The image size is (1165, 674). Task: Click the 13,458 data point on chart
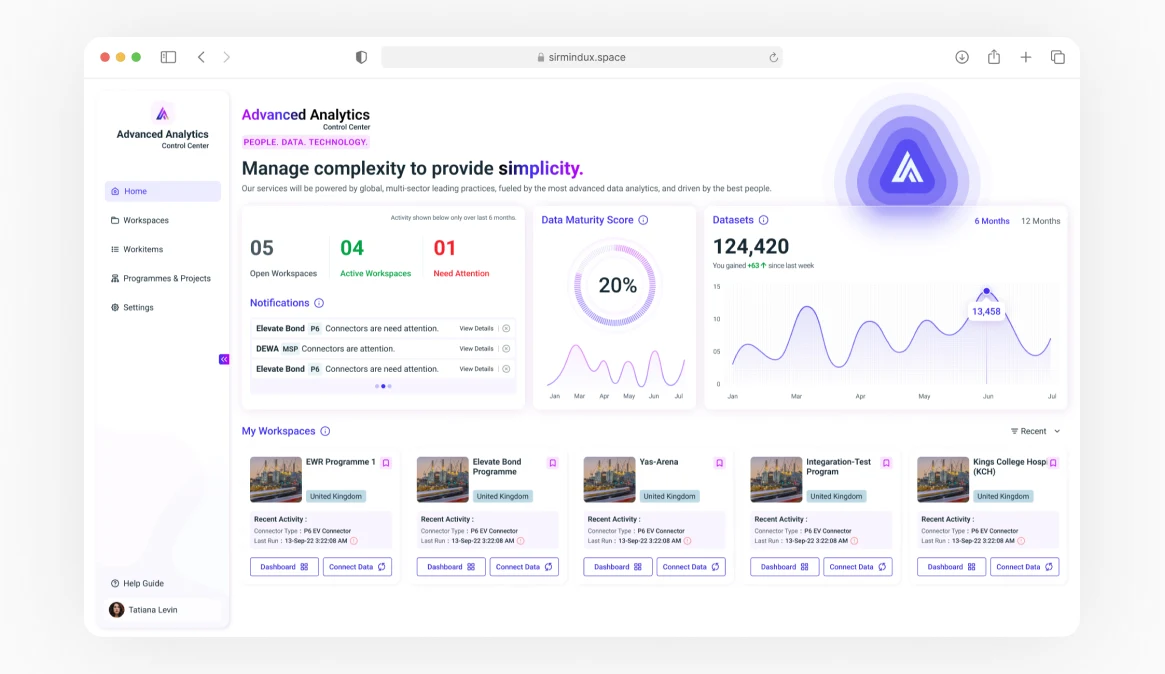click(986, 292)
